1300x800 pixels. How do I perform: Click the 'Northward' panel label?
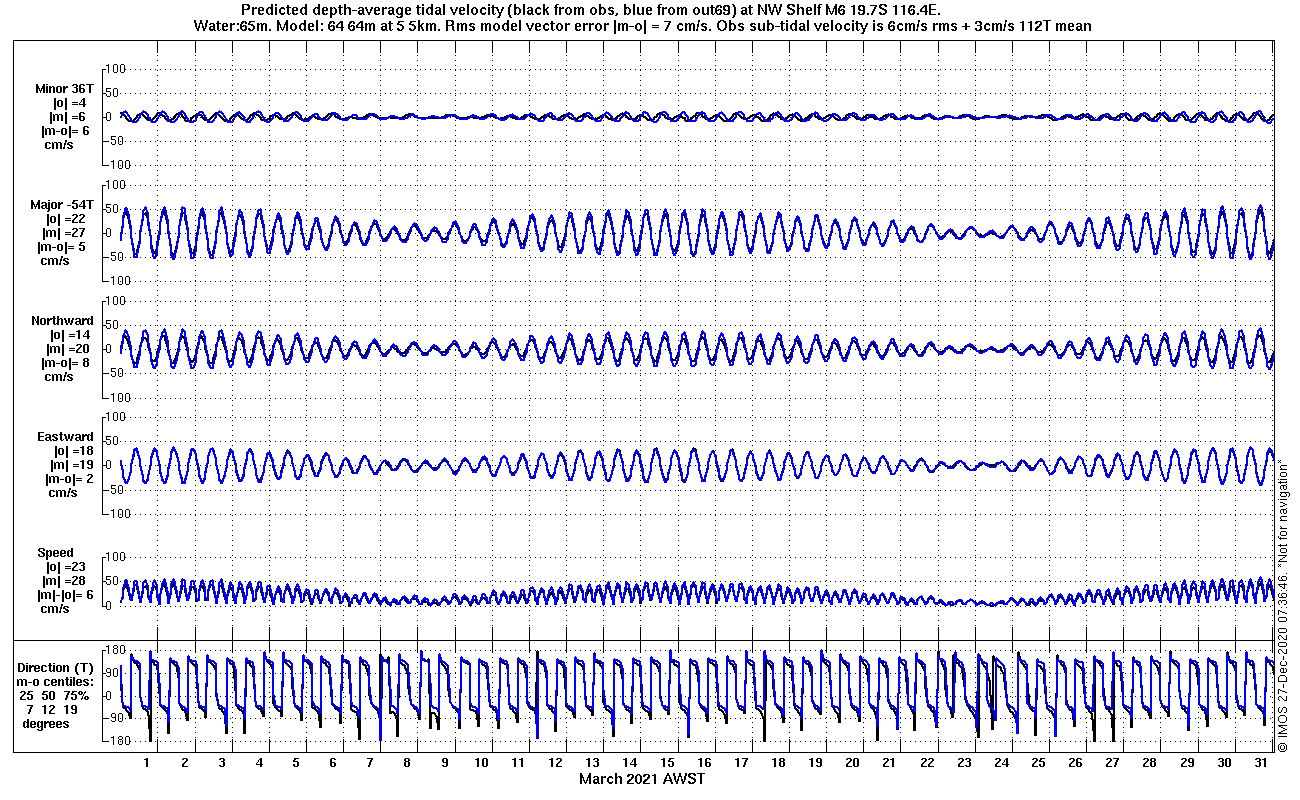click(62, 320)
